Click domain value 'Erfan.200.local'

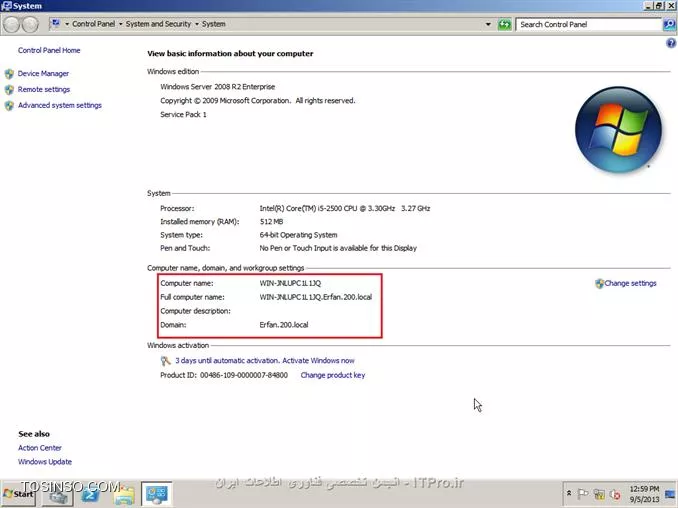tap(284, 325)
